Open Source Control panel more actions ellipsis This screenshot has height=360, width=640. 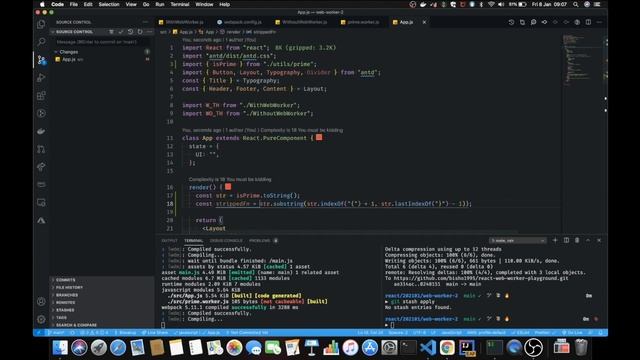[x=149, y=32]
